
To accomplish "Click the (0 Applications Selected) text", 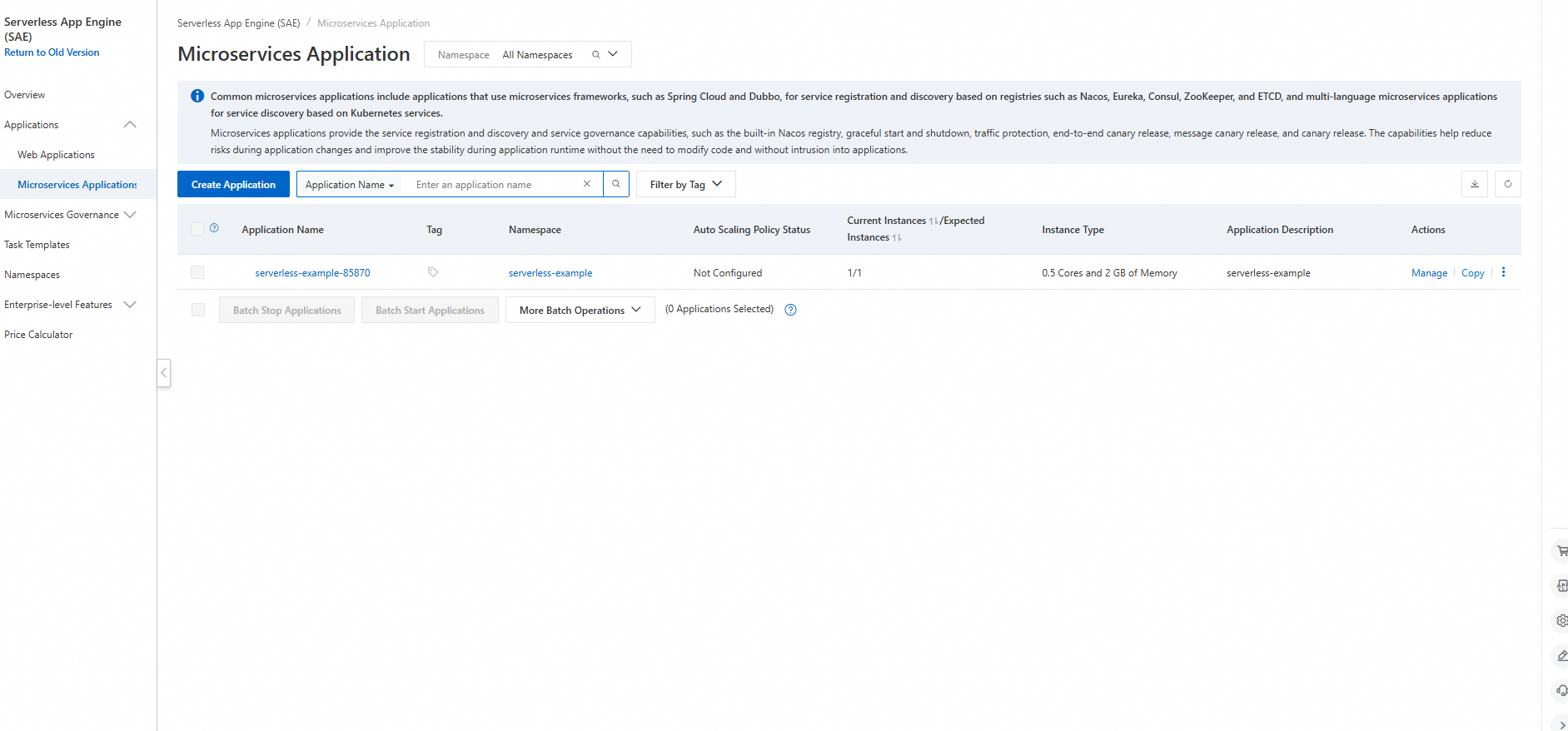I will tap(719, 309).
